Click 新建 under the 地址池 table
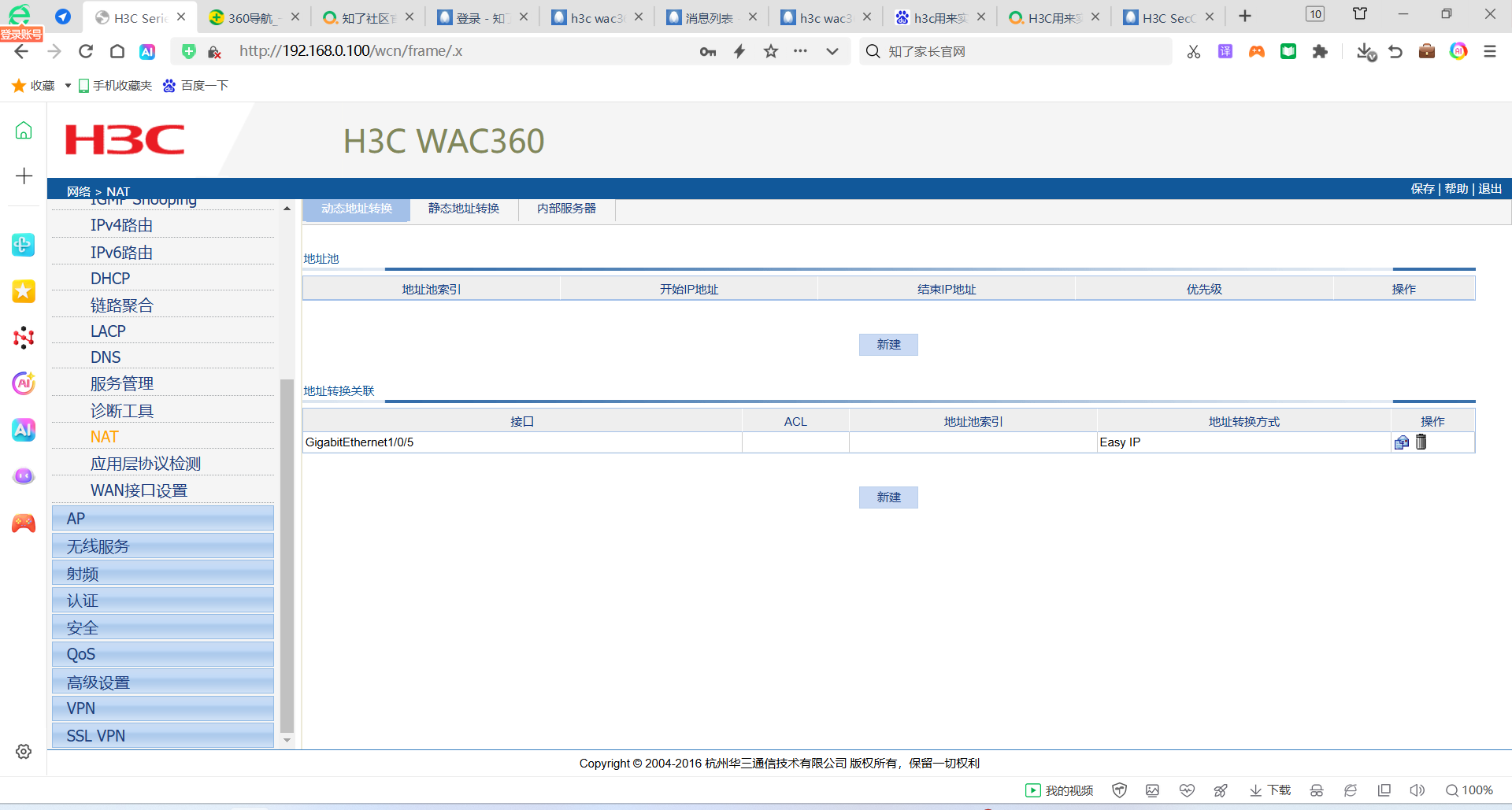 pyautogui.click(x=888, y=345)
